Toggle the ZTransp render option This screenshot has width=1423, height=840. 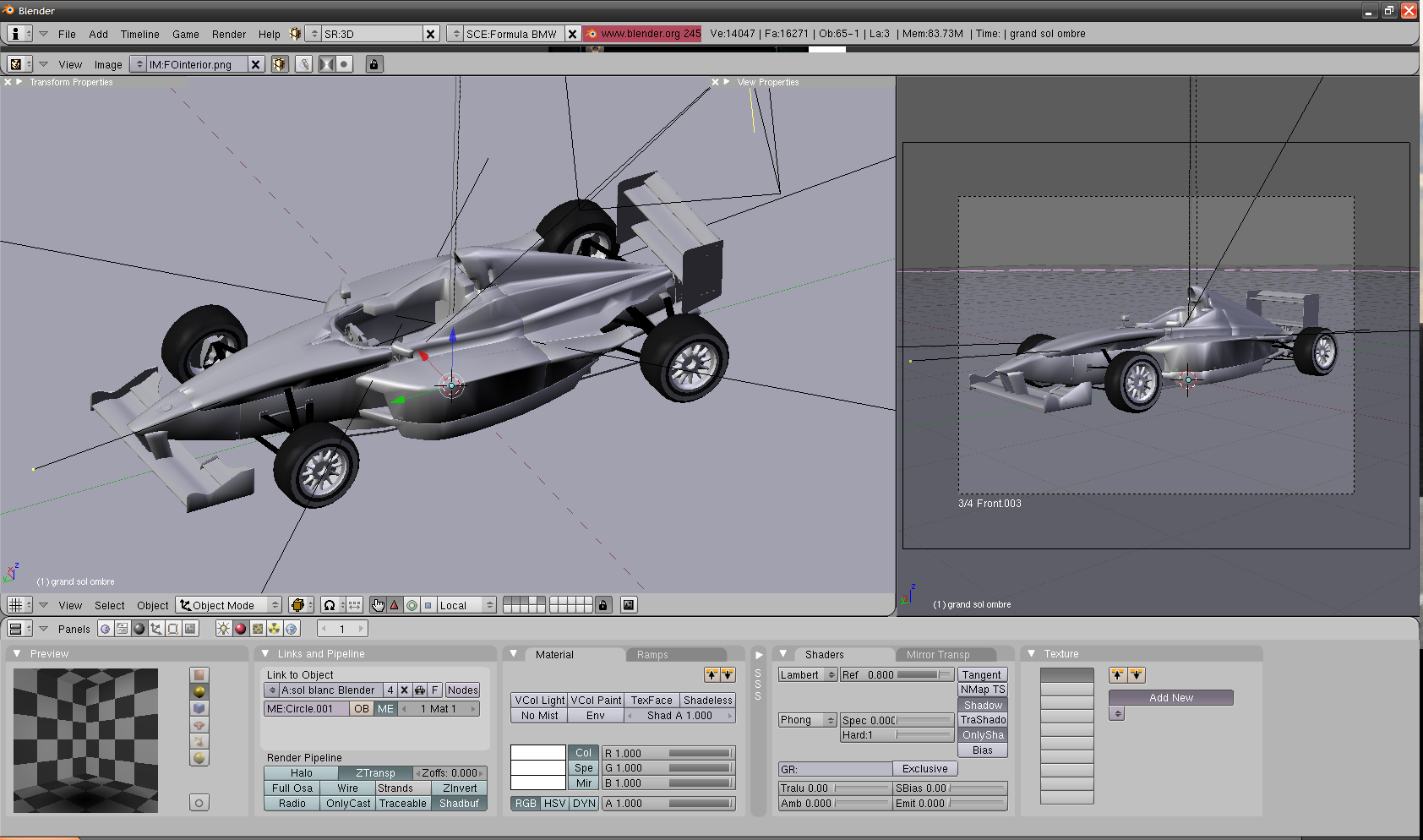click(x=375, y=773)
